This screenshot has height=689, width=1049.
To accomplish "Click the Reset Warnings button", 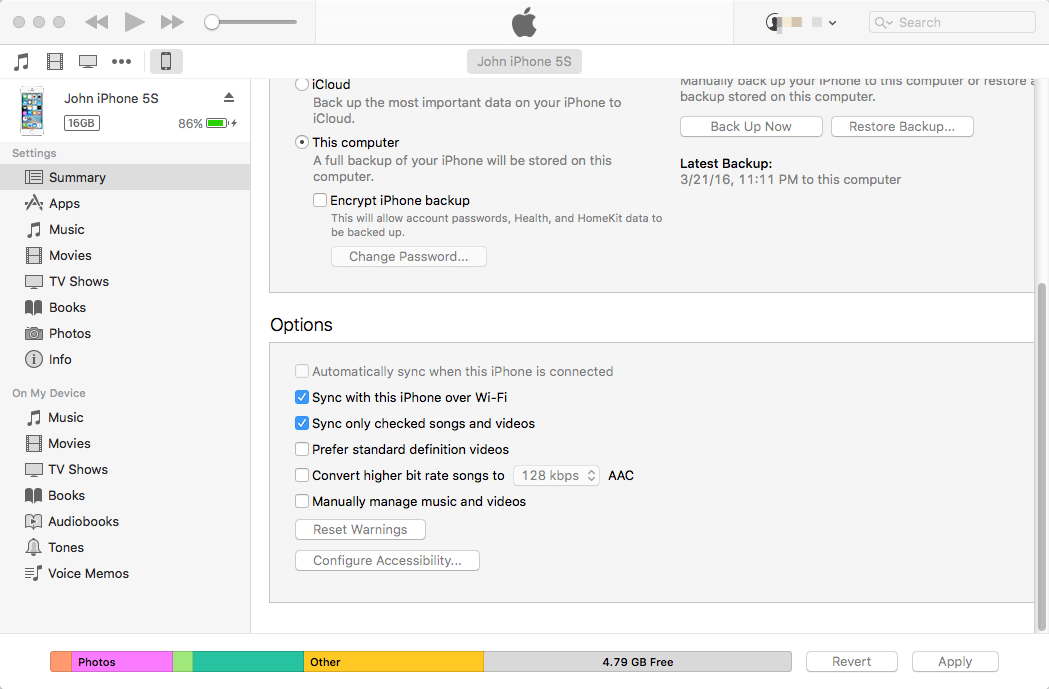I will point(360,529).
